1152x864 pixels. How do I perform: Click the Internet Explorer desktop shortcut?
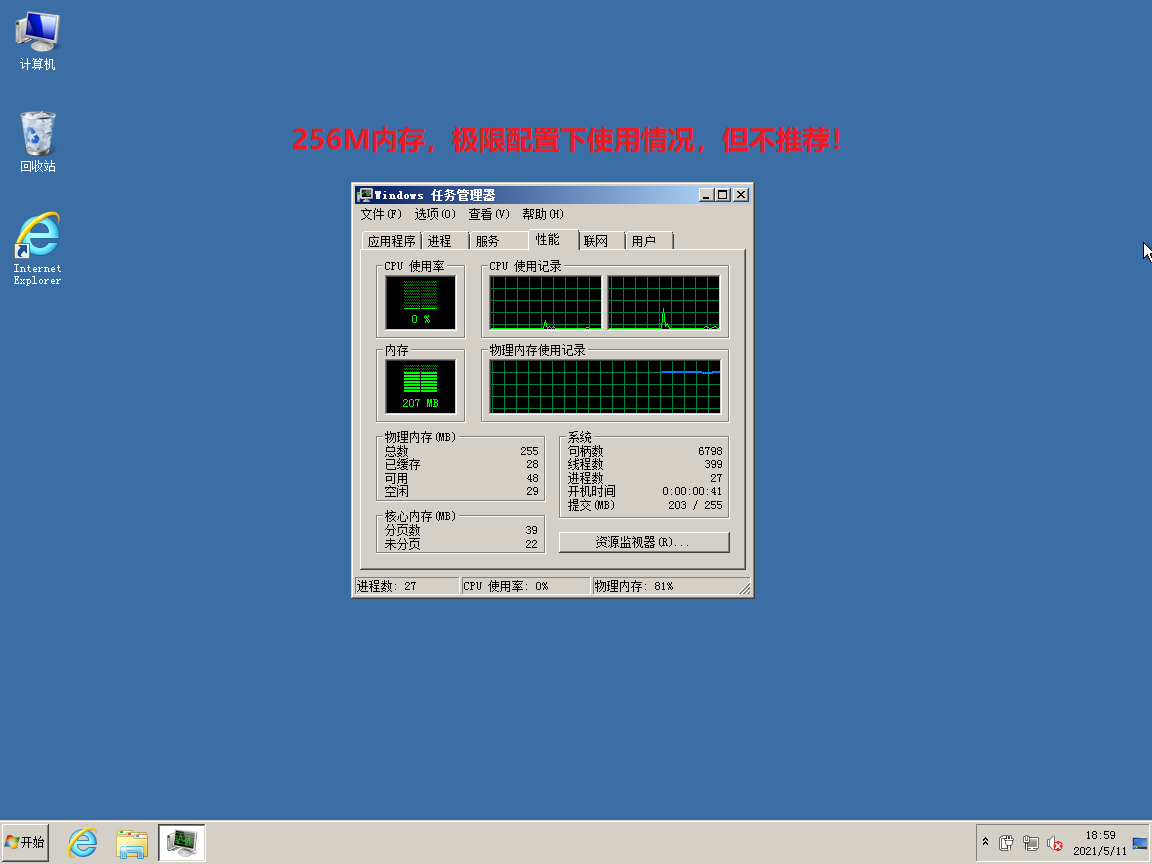37,246
